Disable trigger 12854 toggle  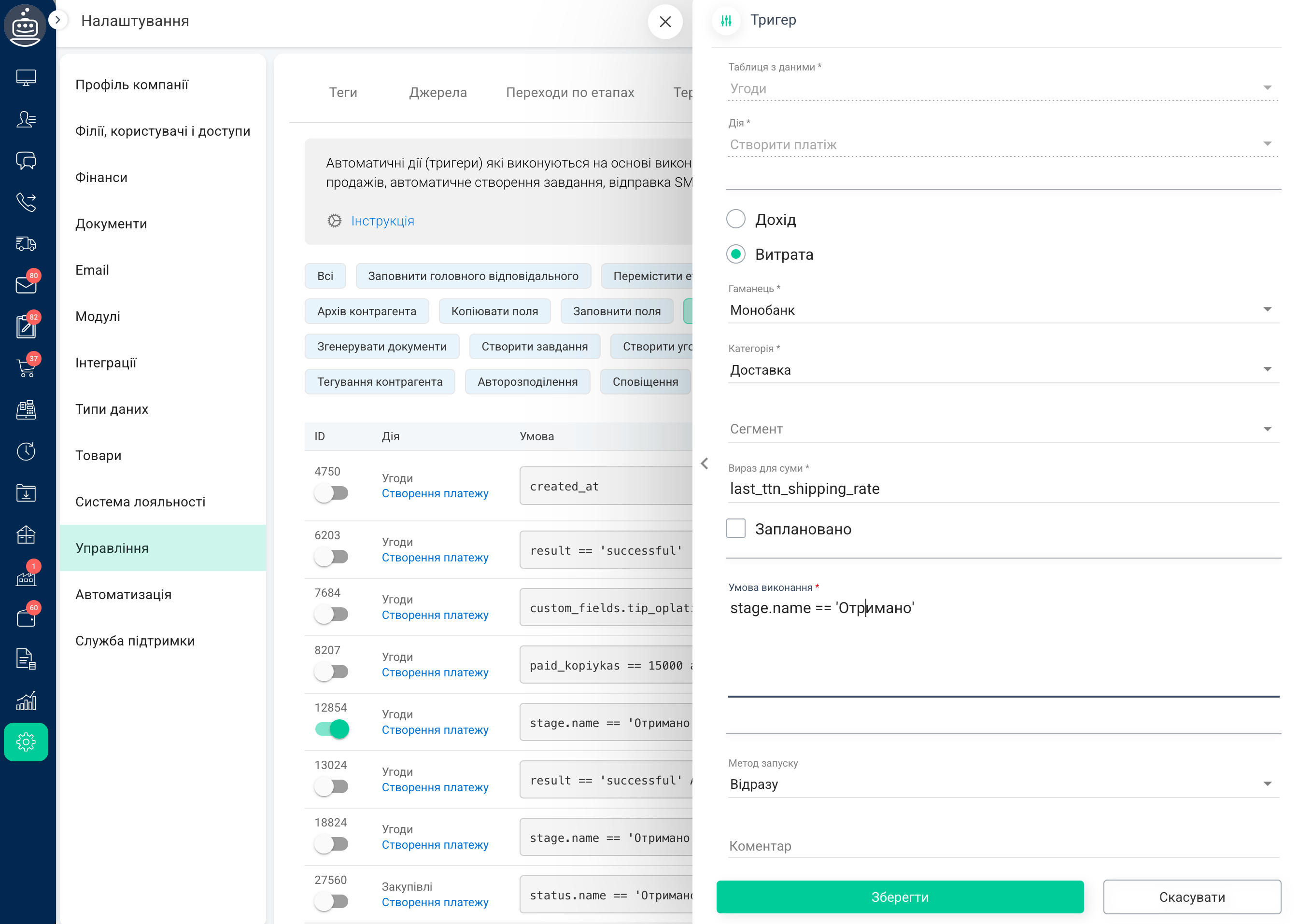(332, 729)
